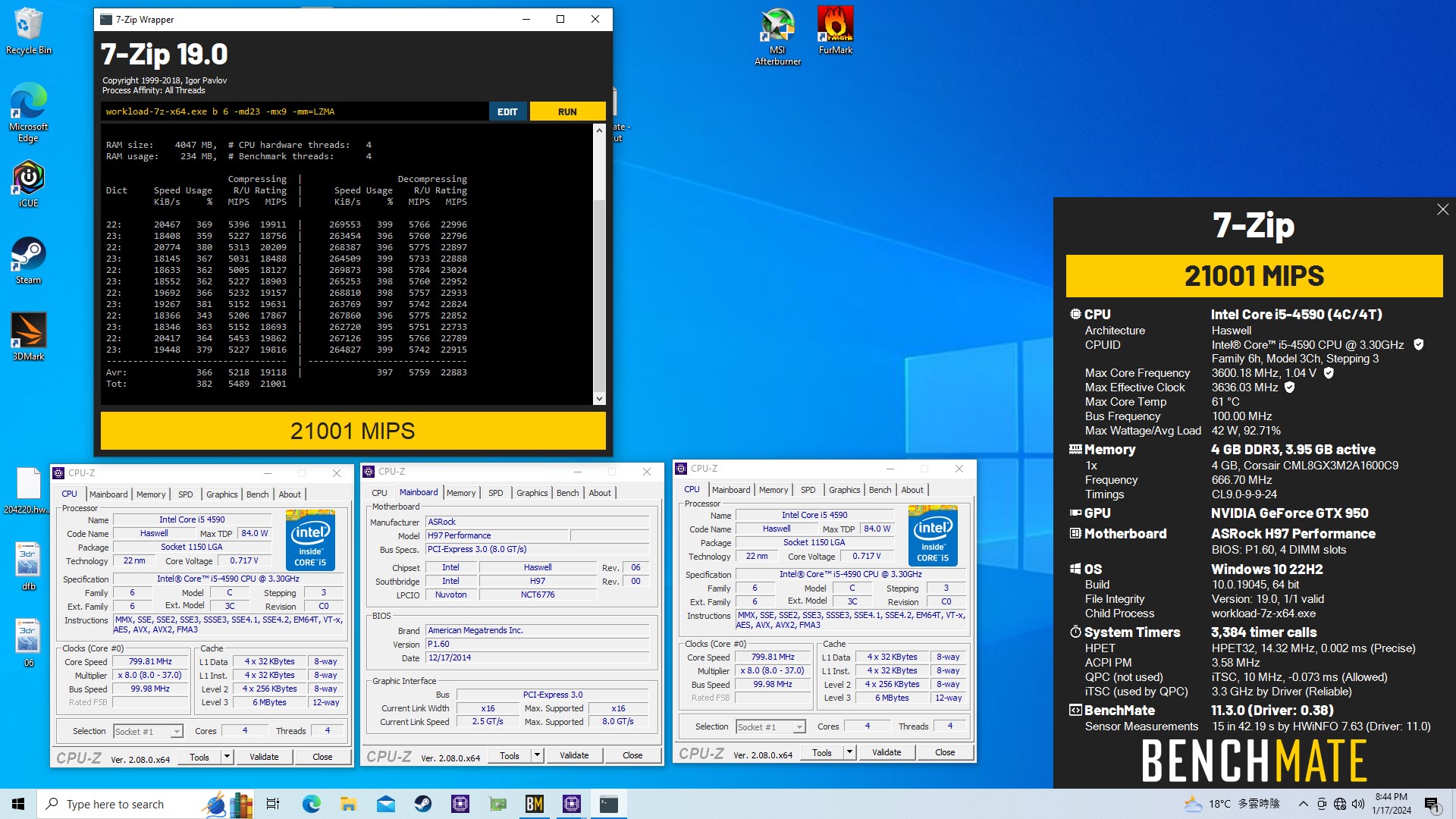Switch to BenchMate via its BM taskbar icon
Viewport: 1456px width, 819px height.
pyautogui.click(x=535, y=804)
